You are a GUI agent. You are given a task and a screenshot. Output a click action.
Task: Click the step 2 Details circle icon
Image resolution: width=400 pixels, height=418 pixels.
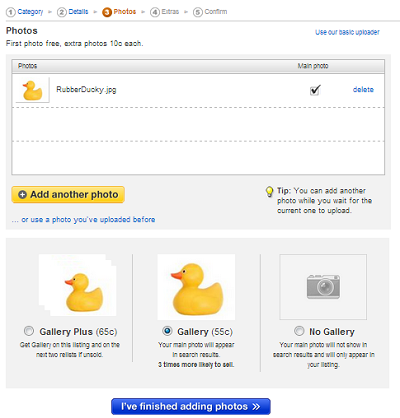click(62, 12)
